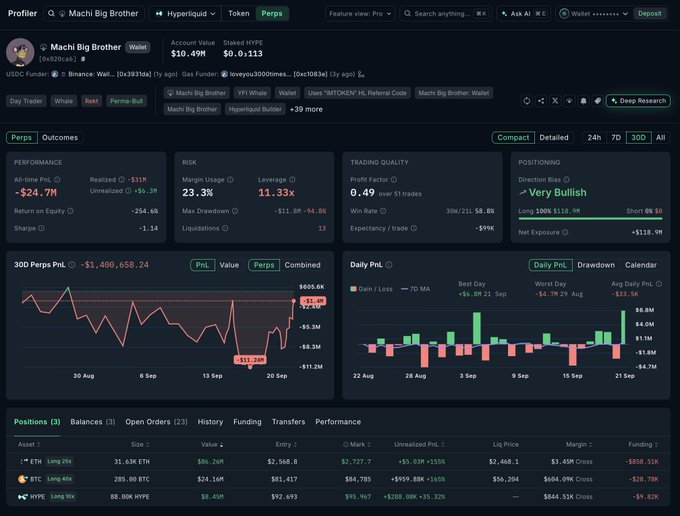Viewport: 680px width, 516px height.
Task: Click info icon next to Max Drawdown
Action: coord(235,211)
